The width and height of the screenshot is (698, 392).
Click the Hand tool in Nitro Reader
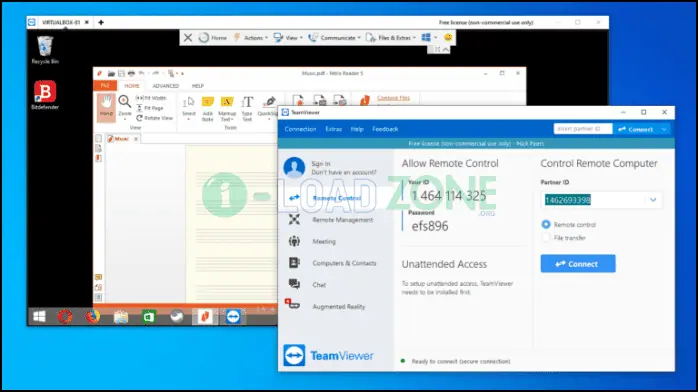coord(106,107)
